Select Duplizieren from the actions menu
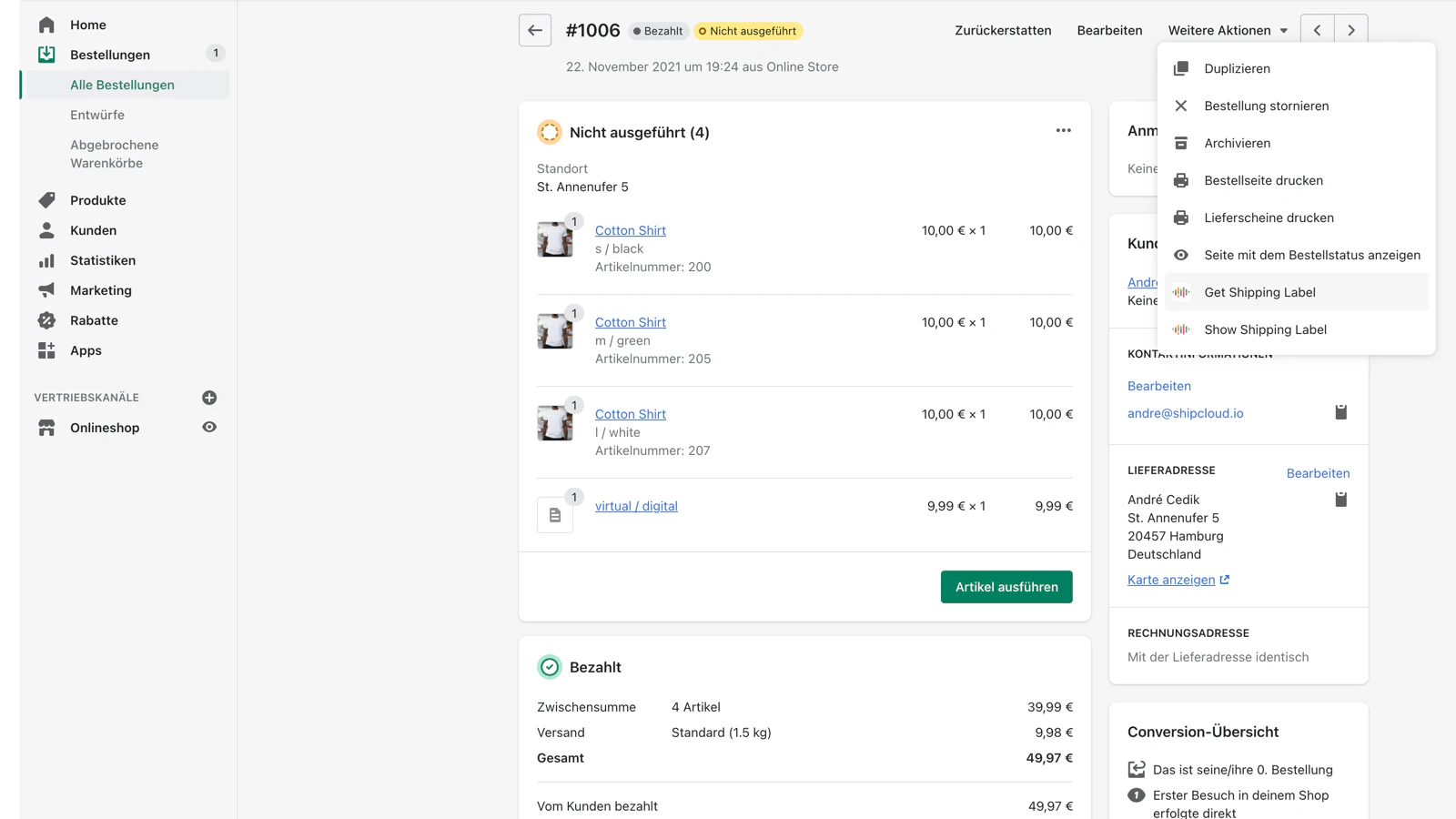 [1235, 68]
